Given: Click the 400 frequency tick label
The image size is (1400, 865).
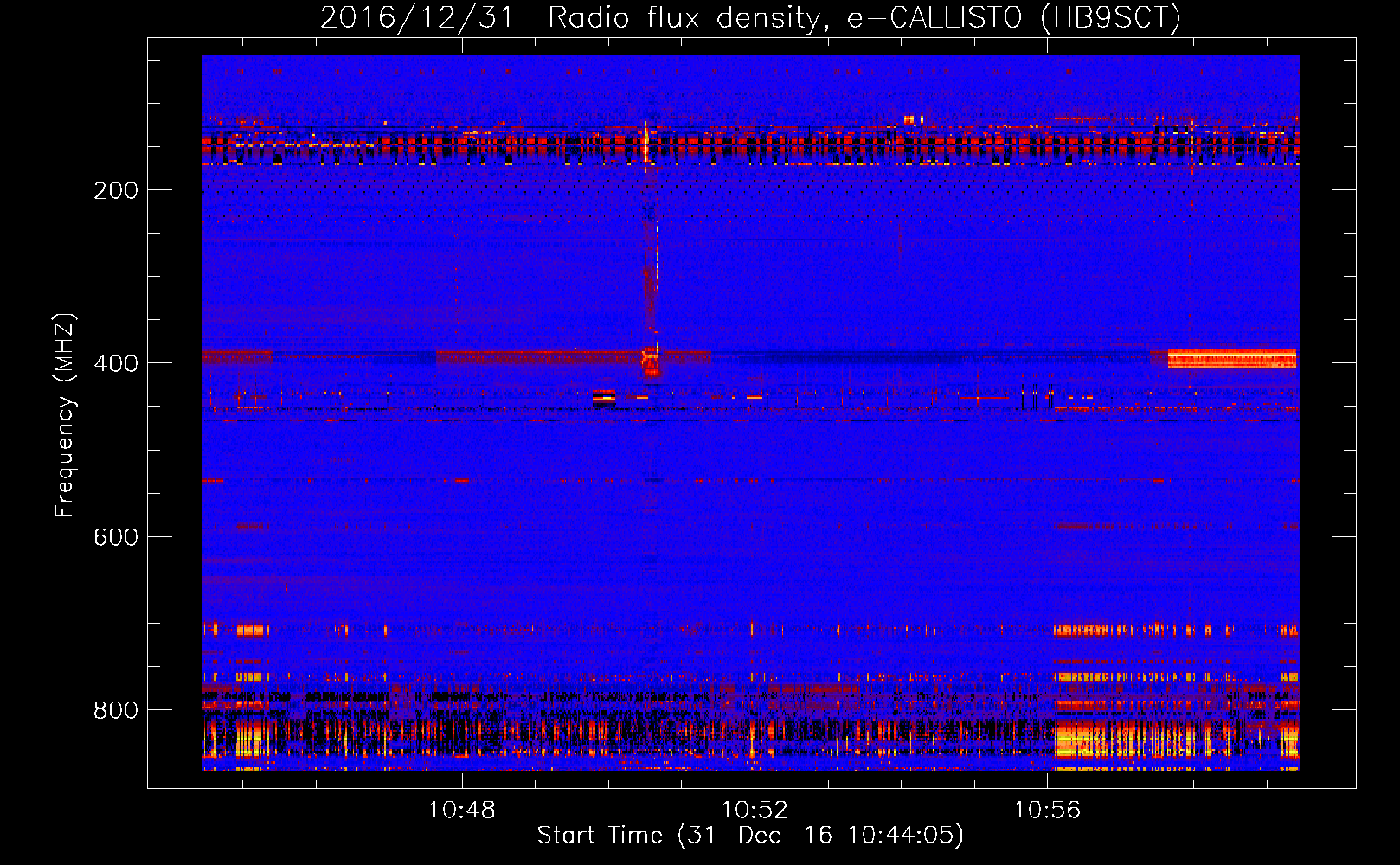Looking at the screenshot, I should pyautogui.click(x=116, y=363).
